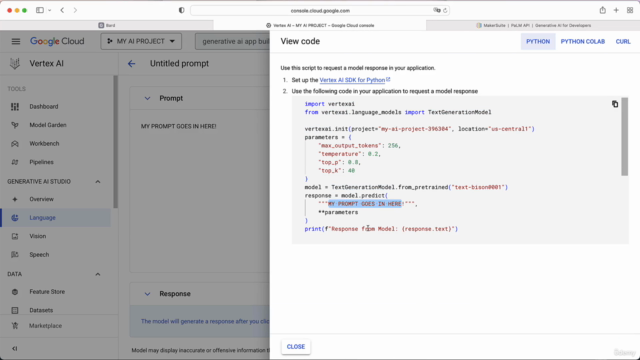The height and width of the screenshot is (360, 640).
Task: Open the Safari sidebar dropdown arrow
Action: coord(49,10)
